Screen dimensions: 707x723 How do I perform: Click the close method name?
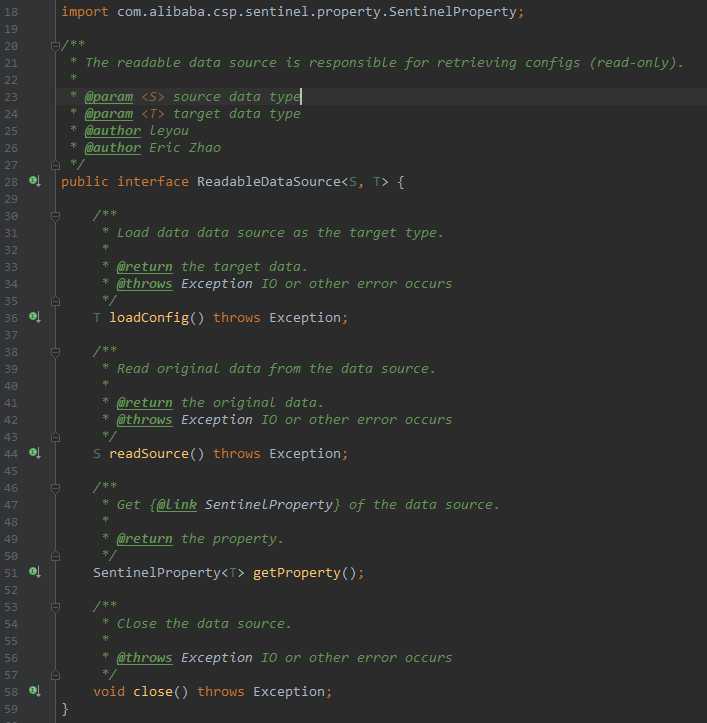click(153, 692)
